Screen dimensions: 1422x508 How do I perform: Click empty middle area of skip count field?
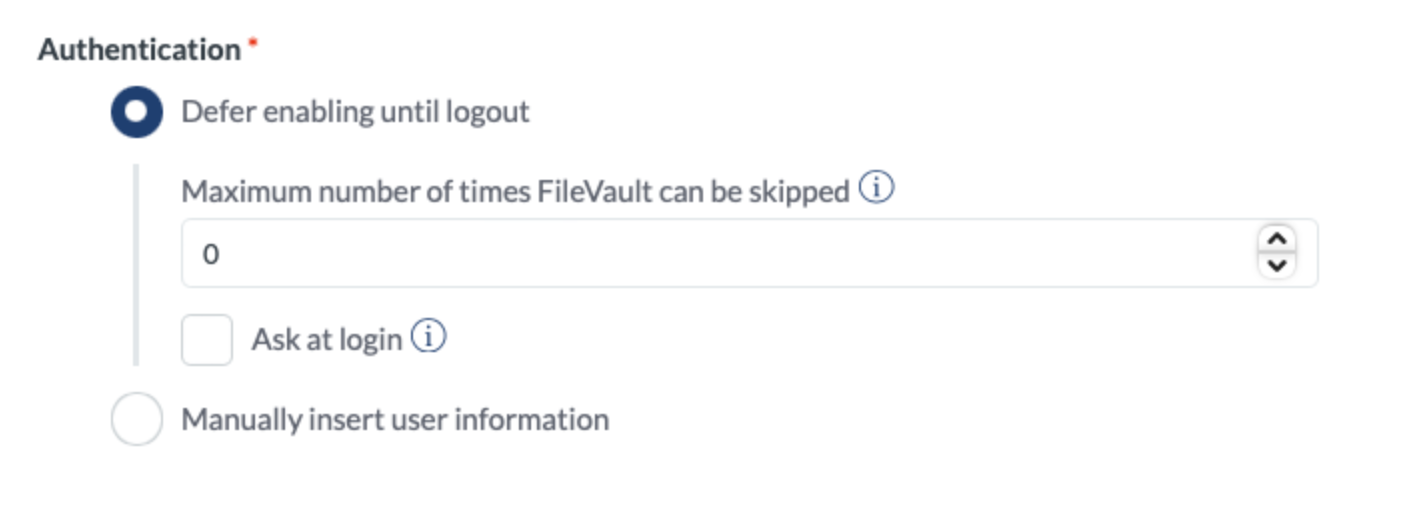(x=720, y=254)
